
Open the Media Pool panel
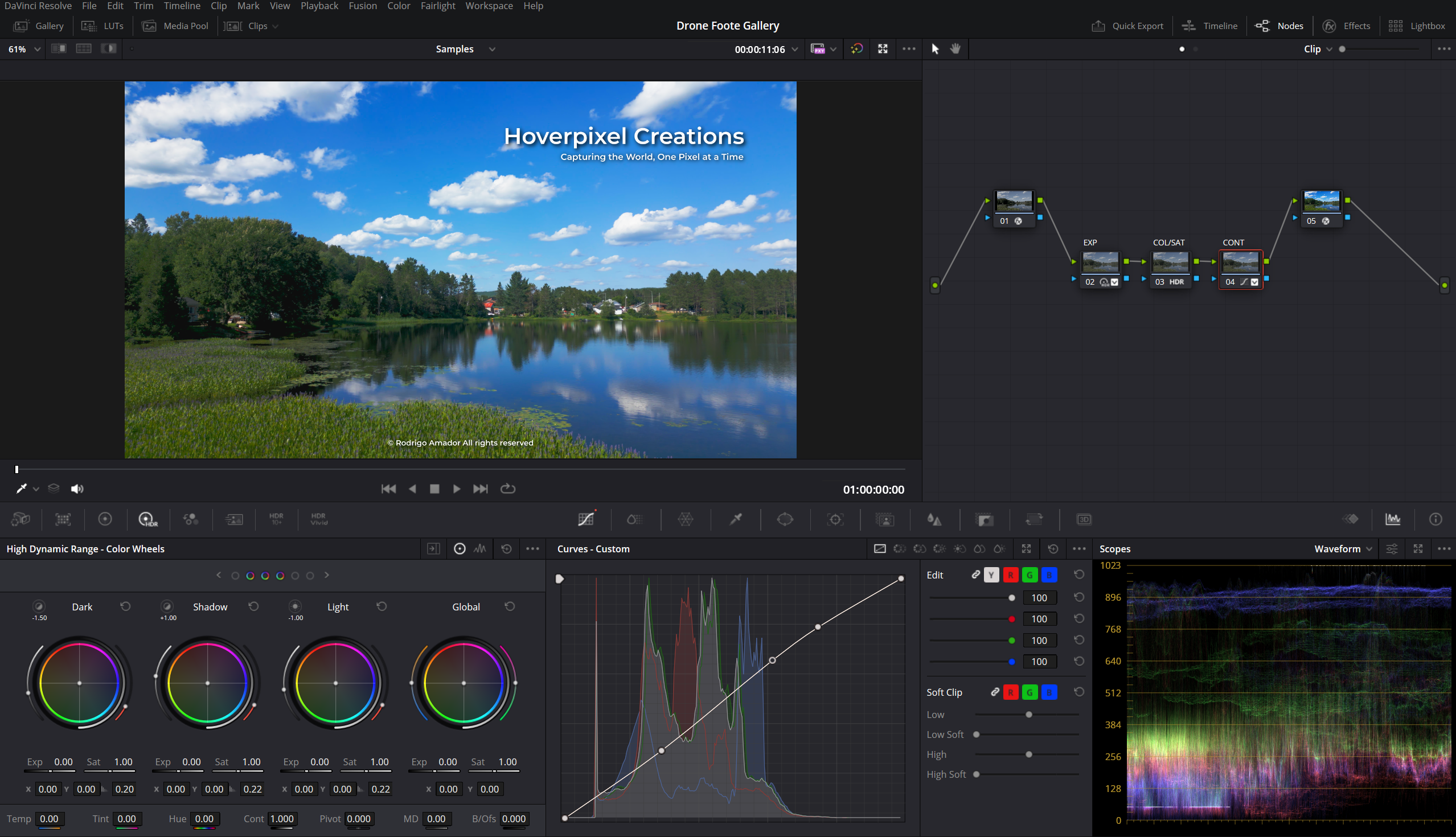pyautogui.click(x=175, y=26)
